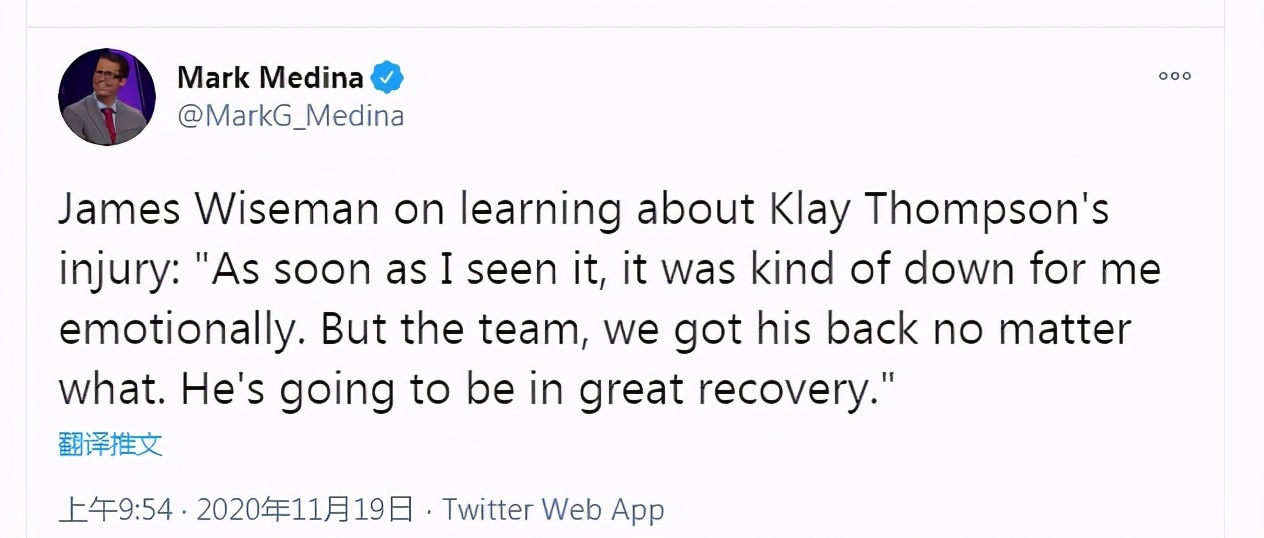The width and height of the screenshot is (1264, 538).
Task: Click the blue verified badge icon
Action: click(x=388, y=77)
